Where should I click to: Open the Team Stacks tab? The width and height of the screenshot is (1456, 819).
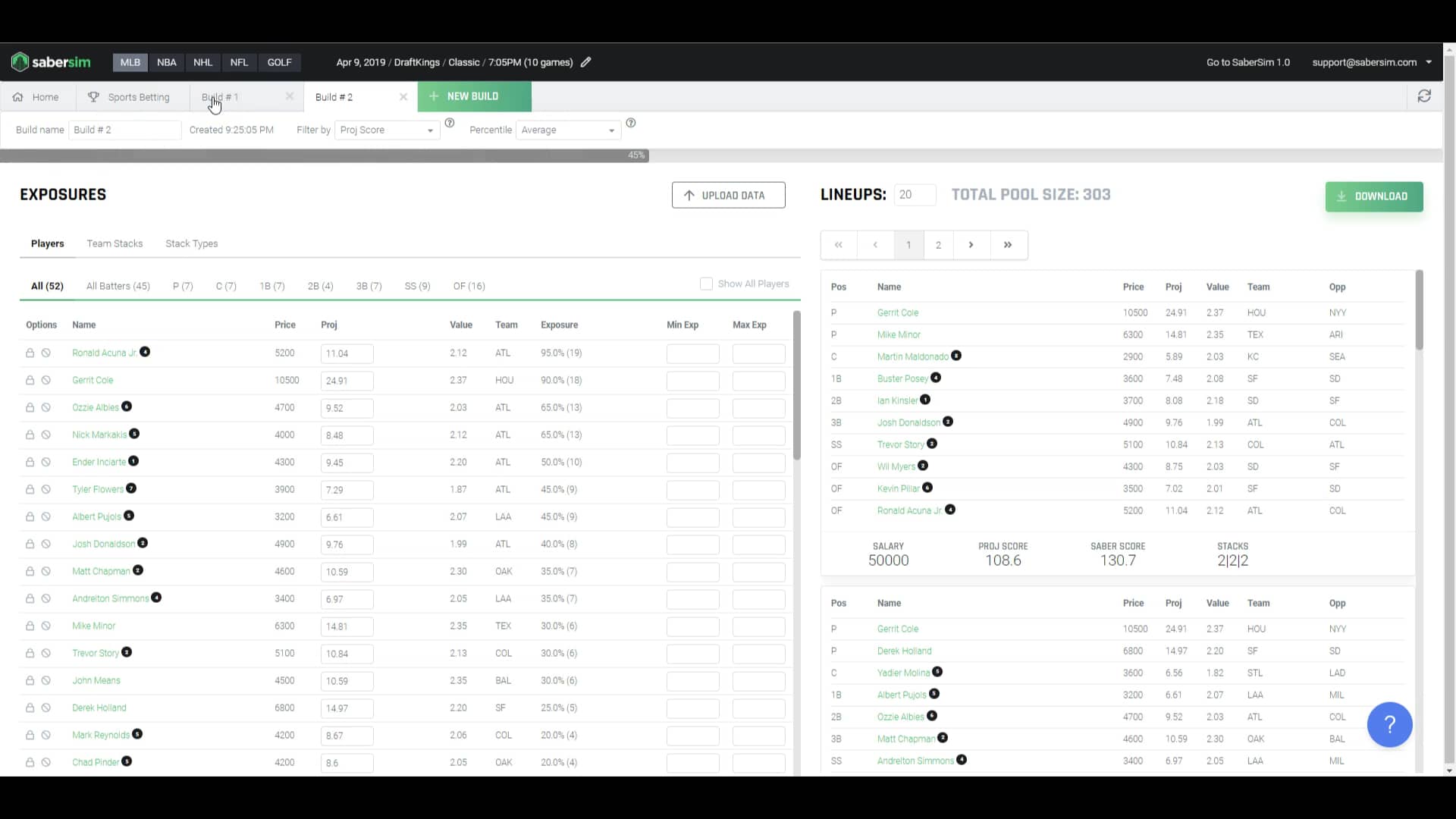(x=115, y=243)
